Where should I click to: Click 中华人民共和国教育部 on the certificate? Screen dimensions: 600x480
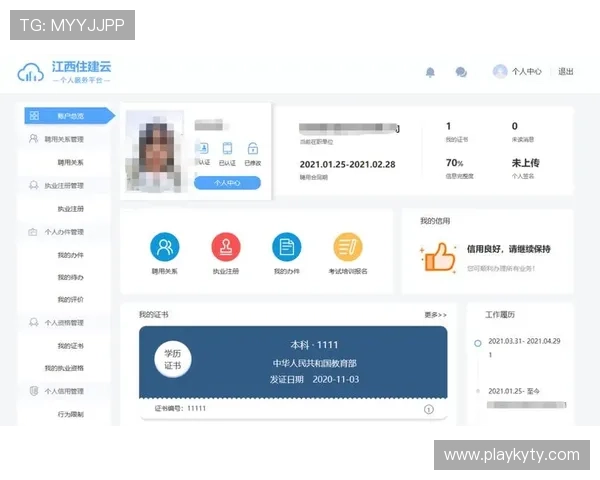[315, 363]
